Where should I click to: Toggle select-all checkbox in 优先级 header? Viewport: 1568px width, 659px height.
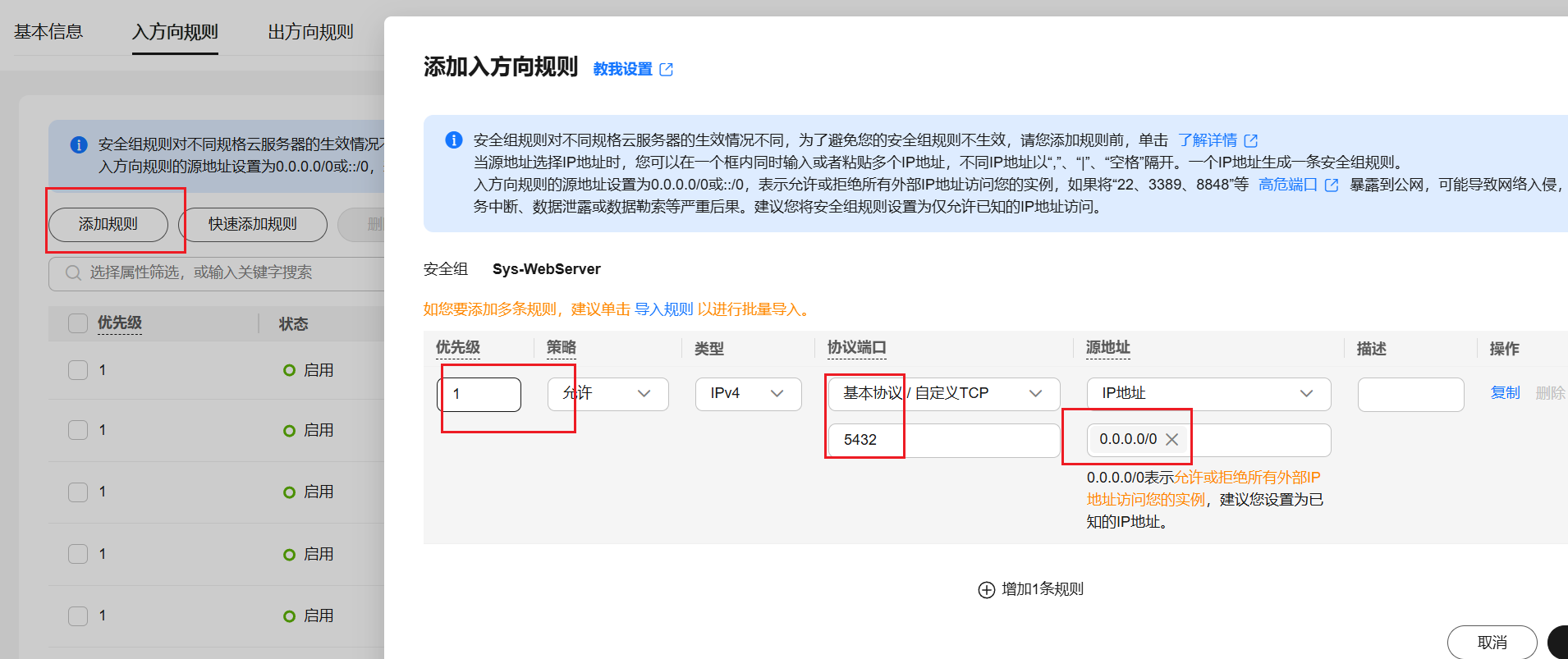point(78,323)
